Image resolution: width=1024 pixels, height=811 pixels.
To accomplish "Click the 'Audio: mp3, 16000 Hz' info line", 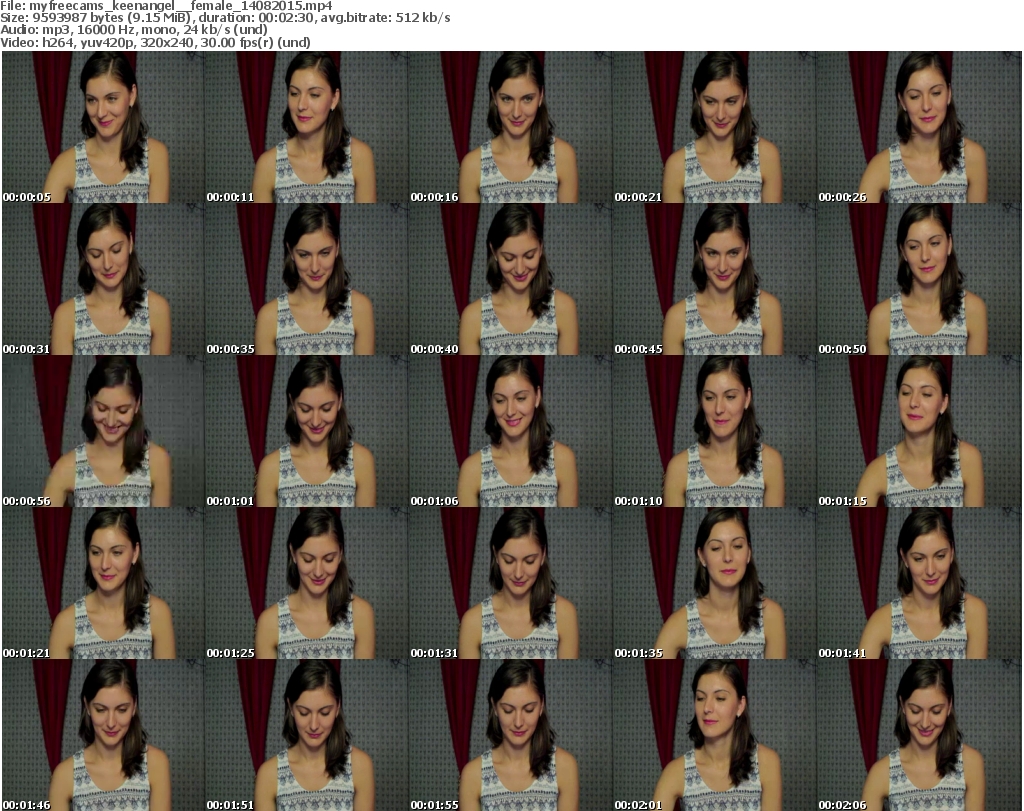I will 134,29.
